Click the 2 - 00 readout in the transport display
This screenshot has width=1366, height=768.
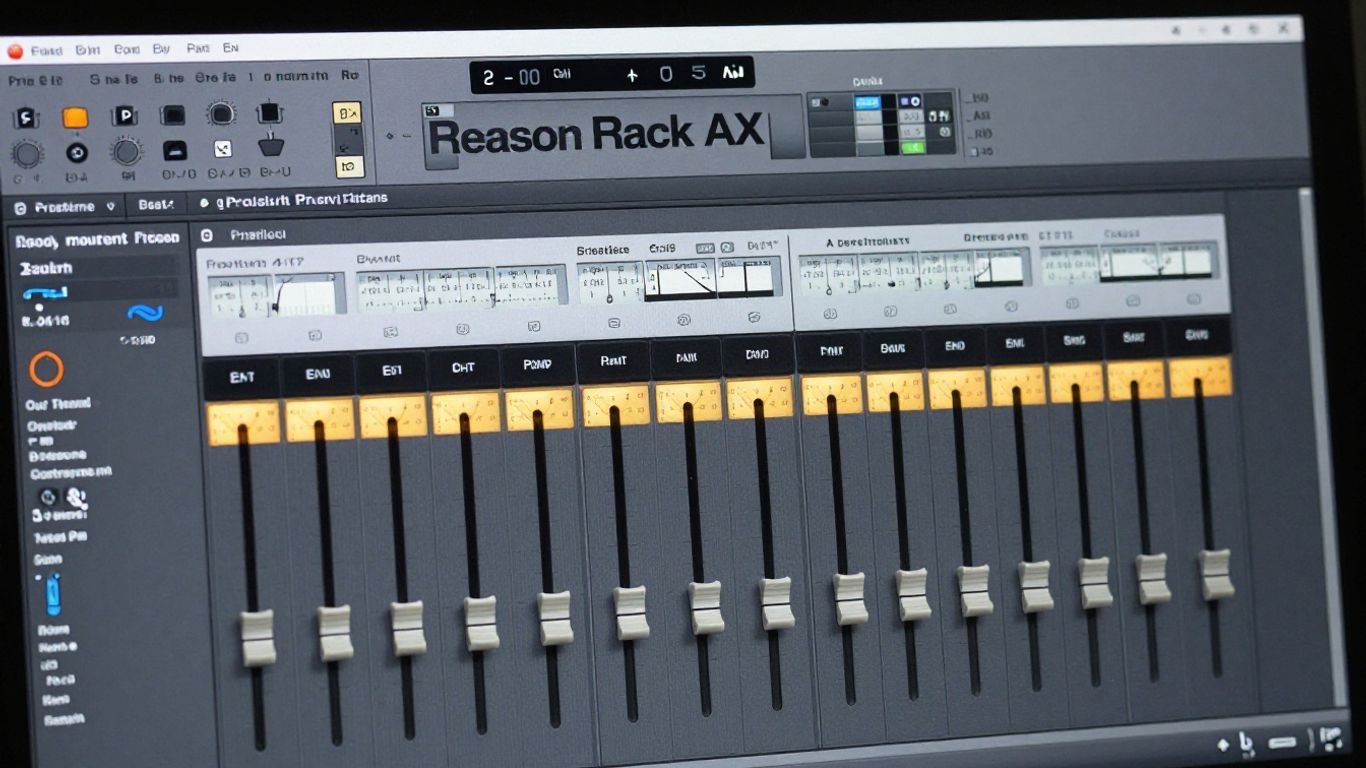511,77
